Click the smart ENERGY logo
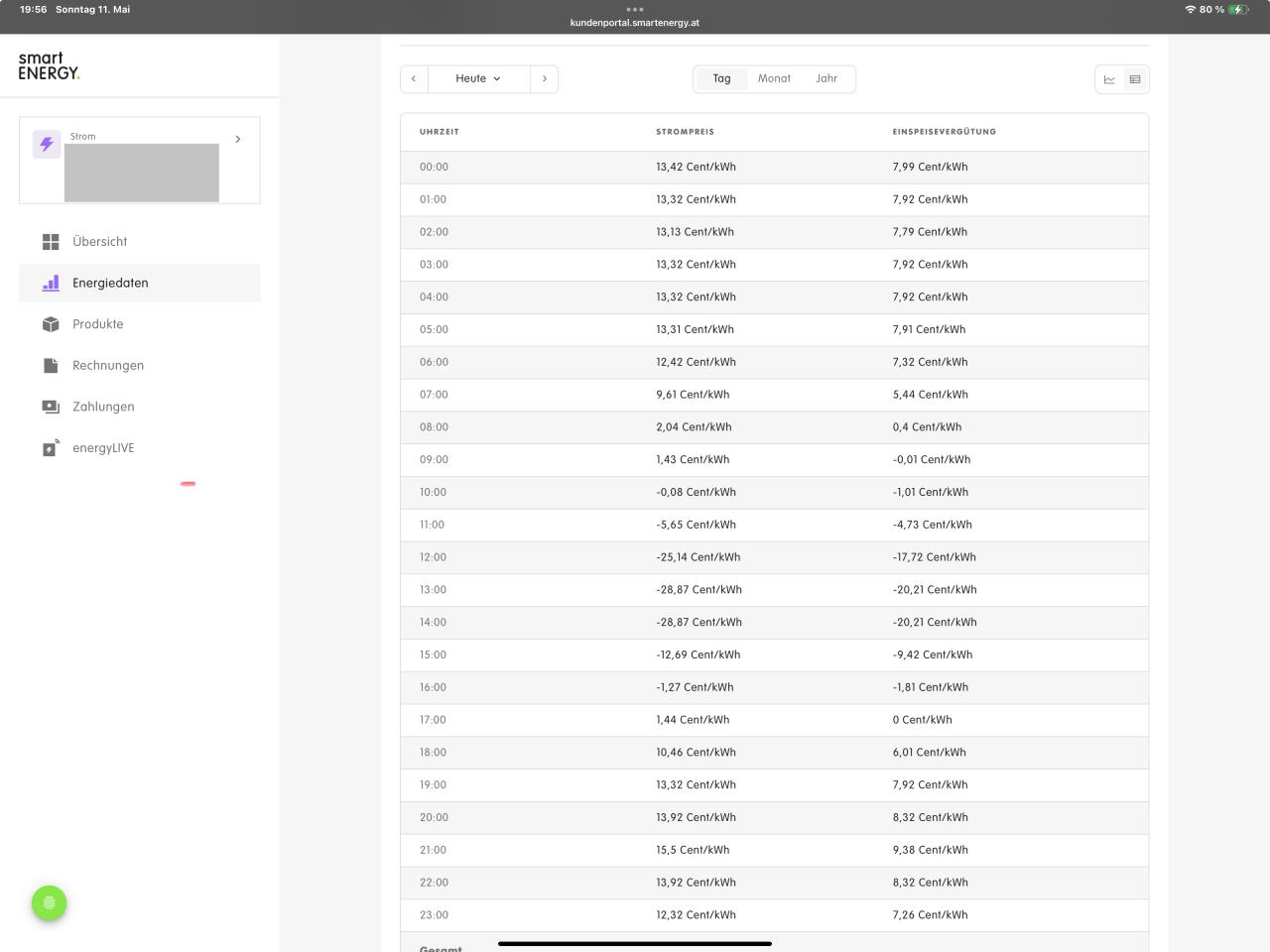1270x952 pixels. click(x=49, y=65)
